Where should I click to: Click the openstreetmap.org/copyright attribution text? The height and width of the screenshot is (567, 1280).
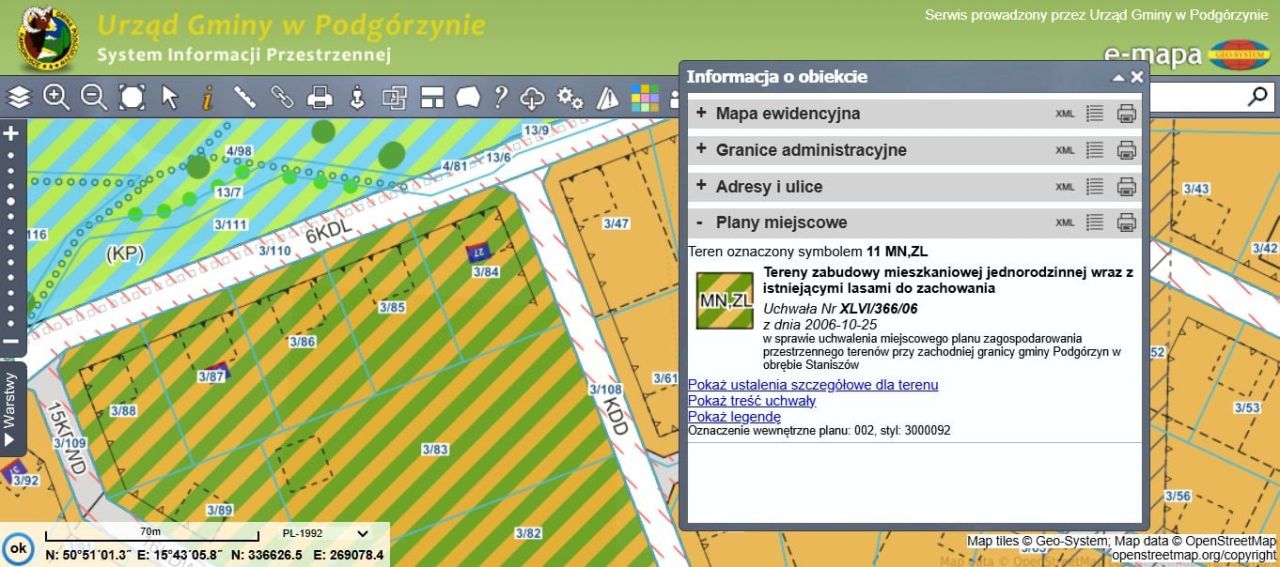pos(1194,555)
